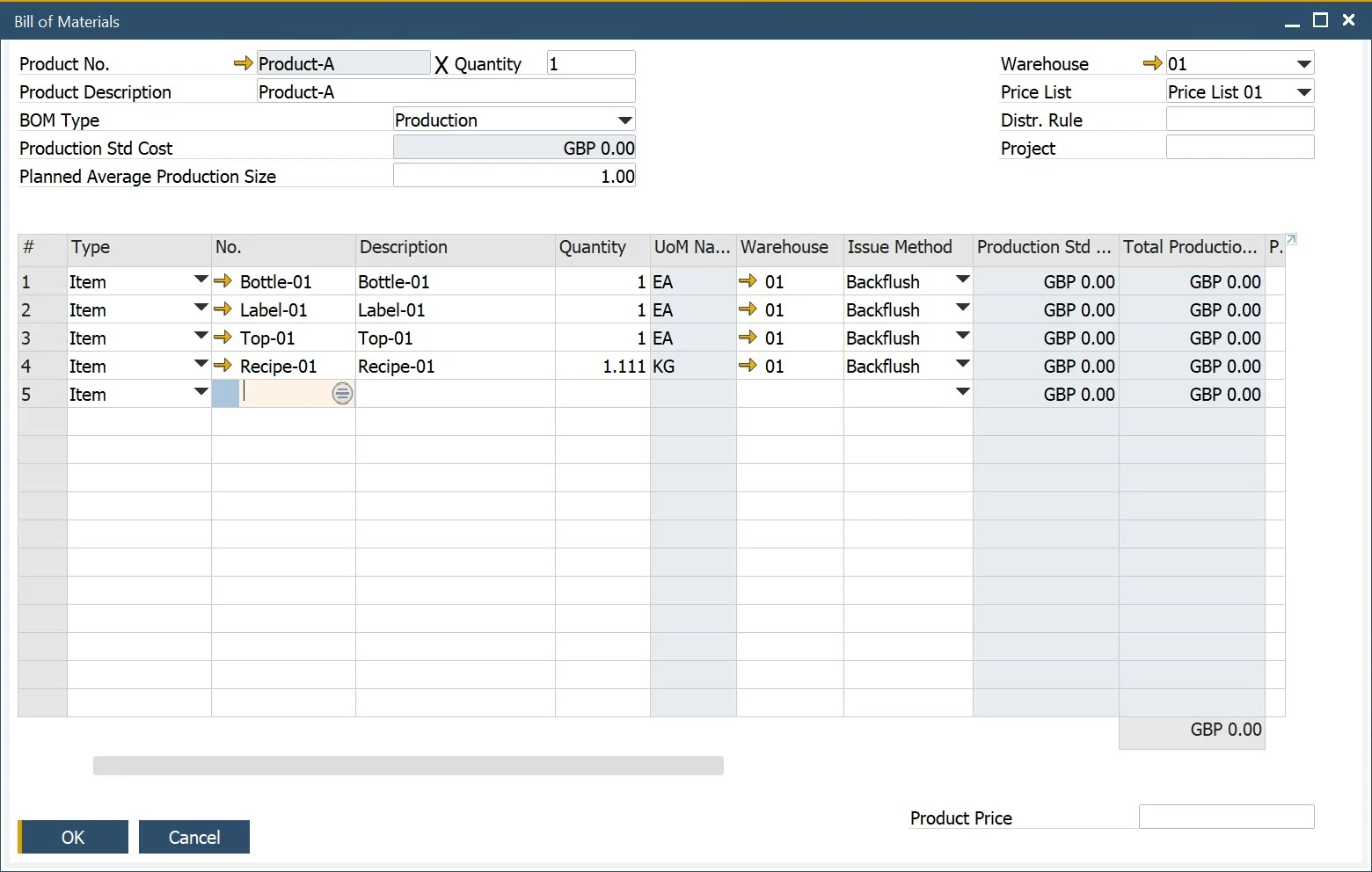Open the header Warehouse dropdown
1372x872 pixels.
point(1303,64)
